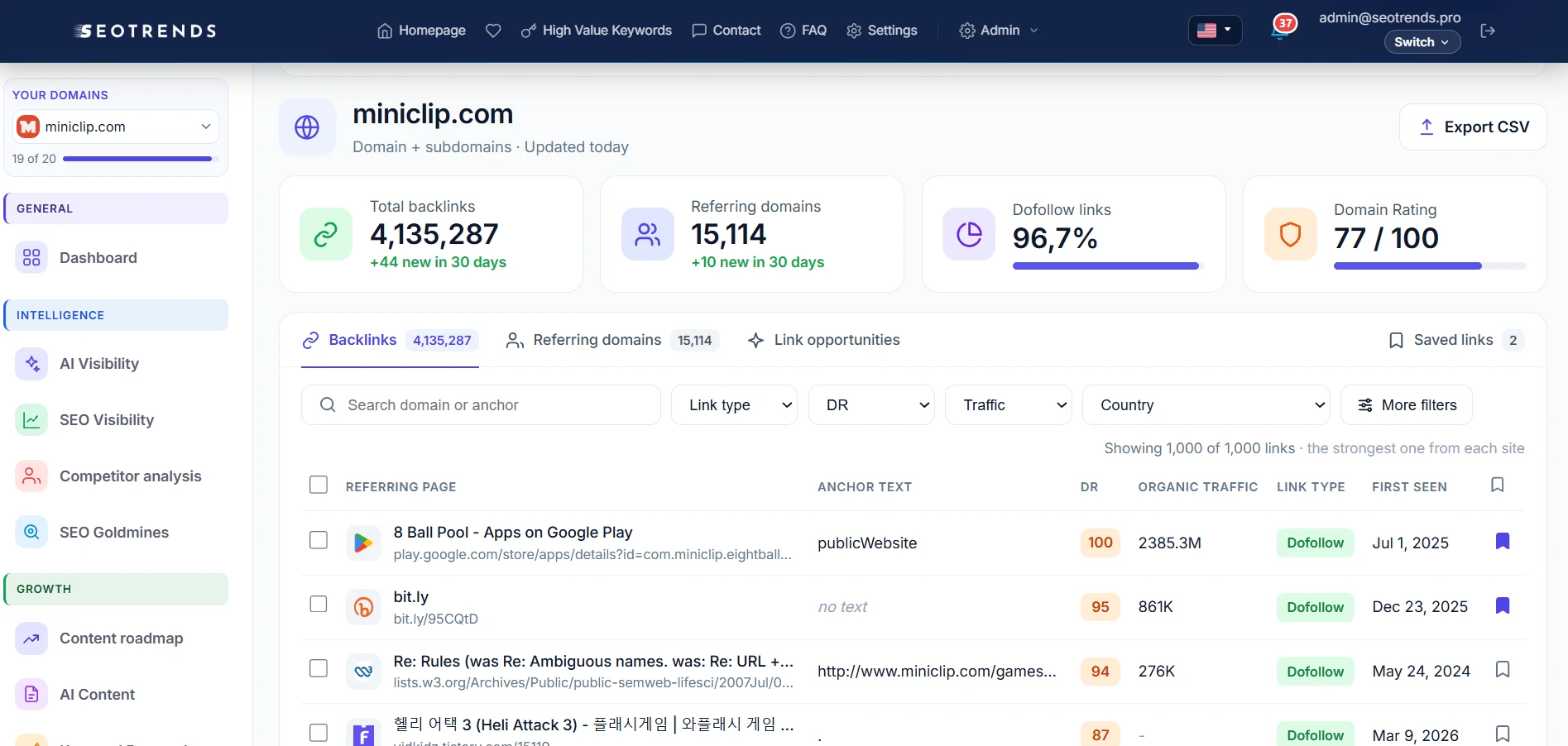Select the Re: Rules row checkbox

[319, 668]
